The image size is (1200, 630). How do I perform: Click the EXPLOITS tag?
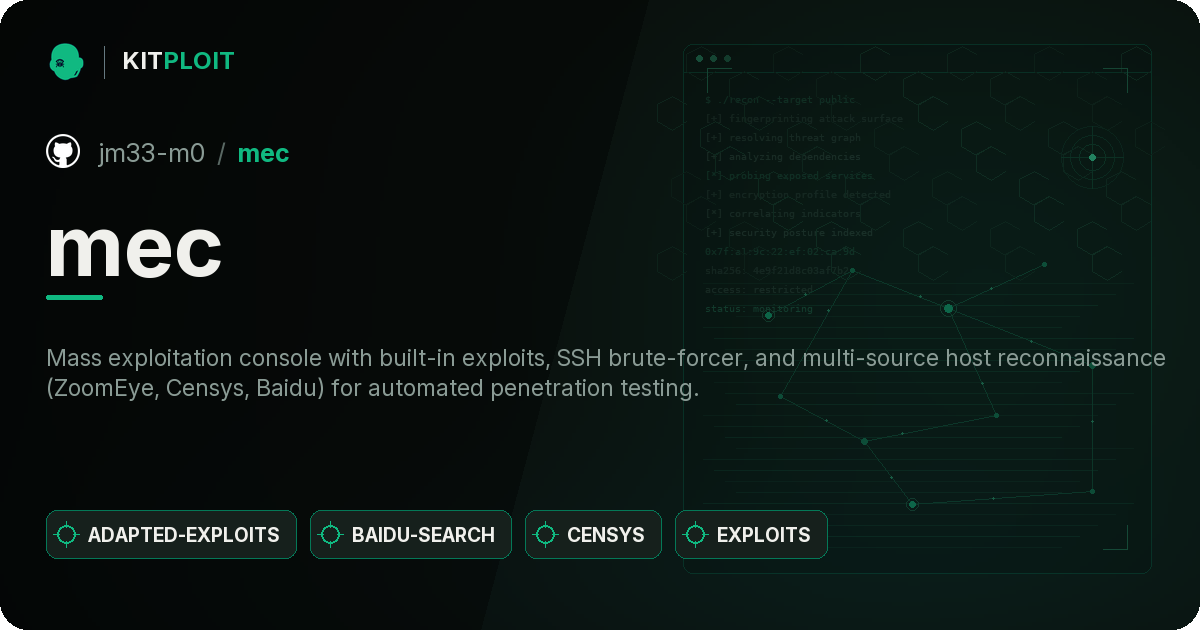tap(751, 535)
